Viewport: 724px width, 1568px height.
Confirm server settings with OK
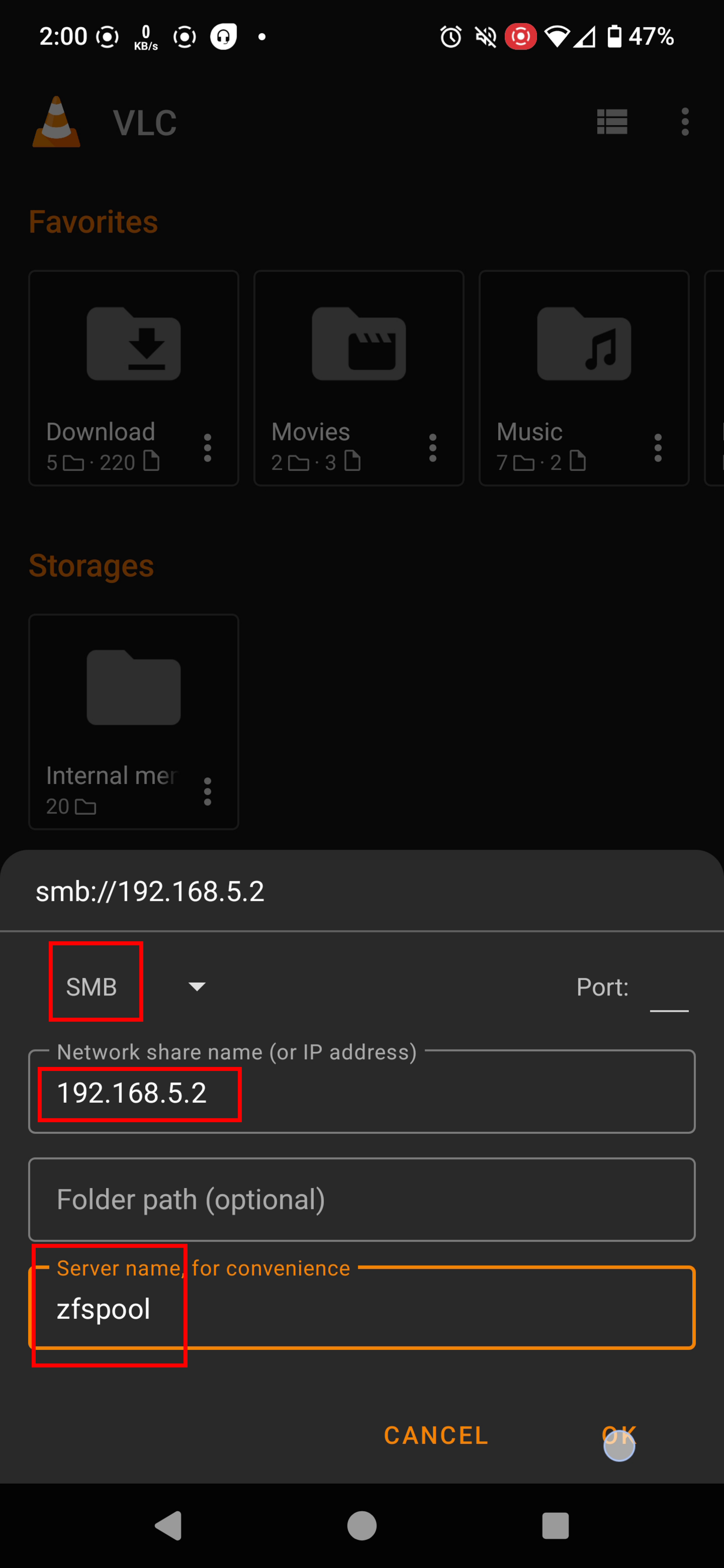pos(619,1435)
